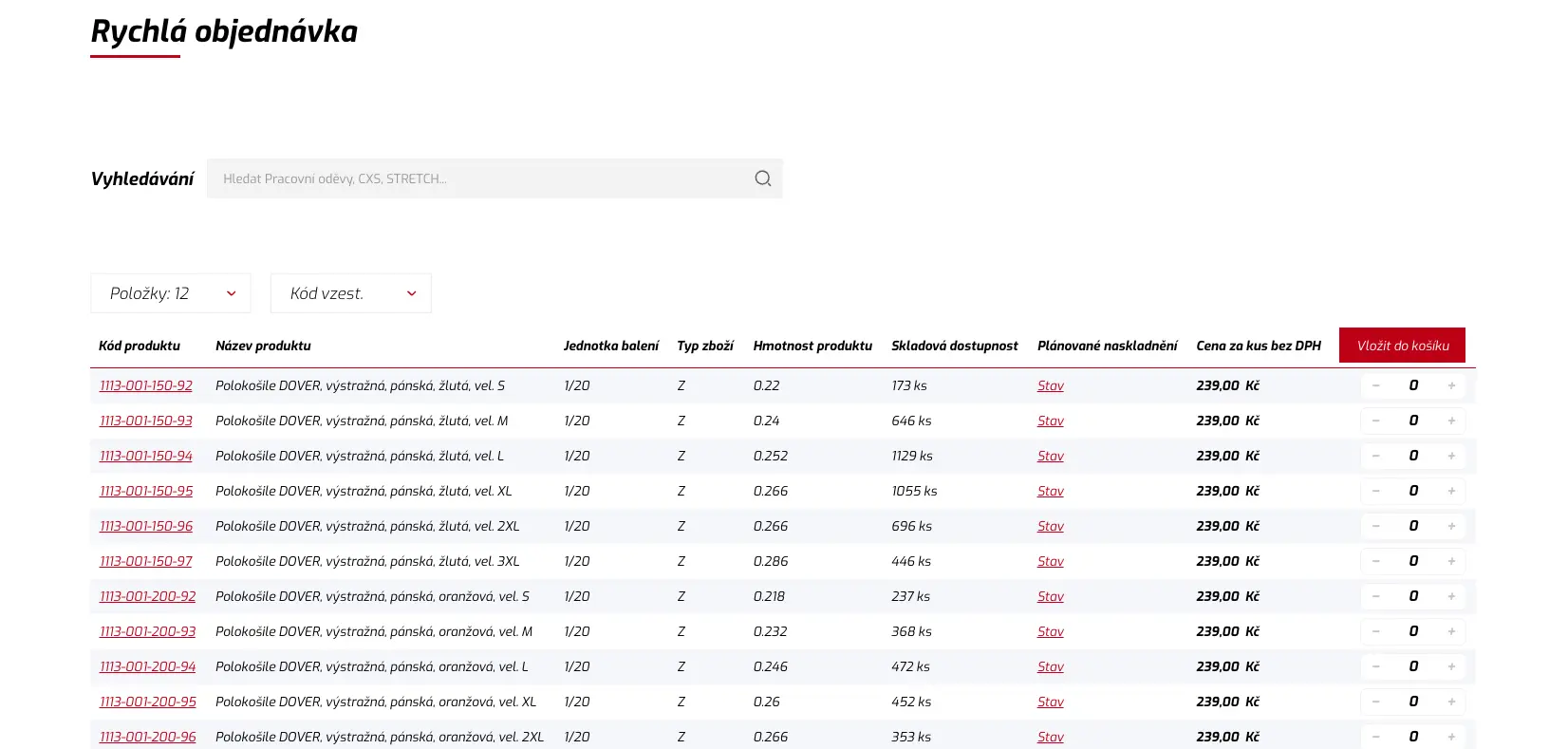Increase quantity for 1113-001-200-96 with plus
The width and height of the screenshot is (1568, 749).
tap(1451, 737)
